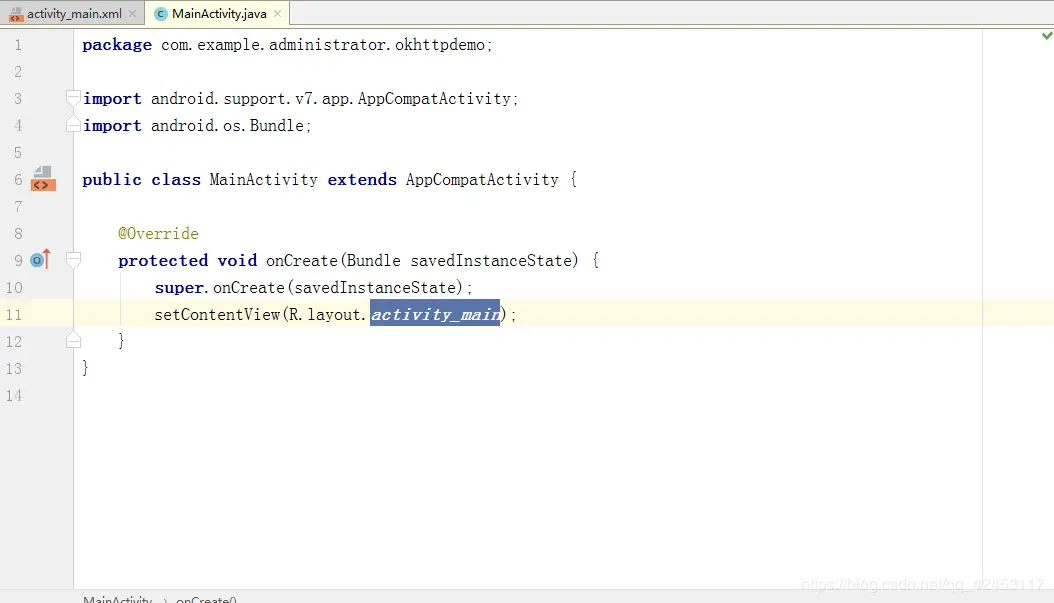Click the fold end marker on line 12
The height and width of the screenshot is (603, 1054).
[73, 341]
